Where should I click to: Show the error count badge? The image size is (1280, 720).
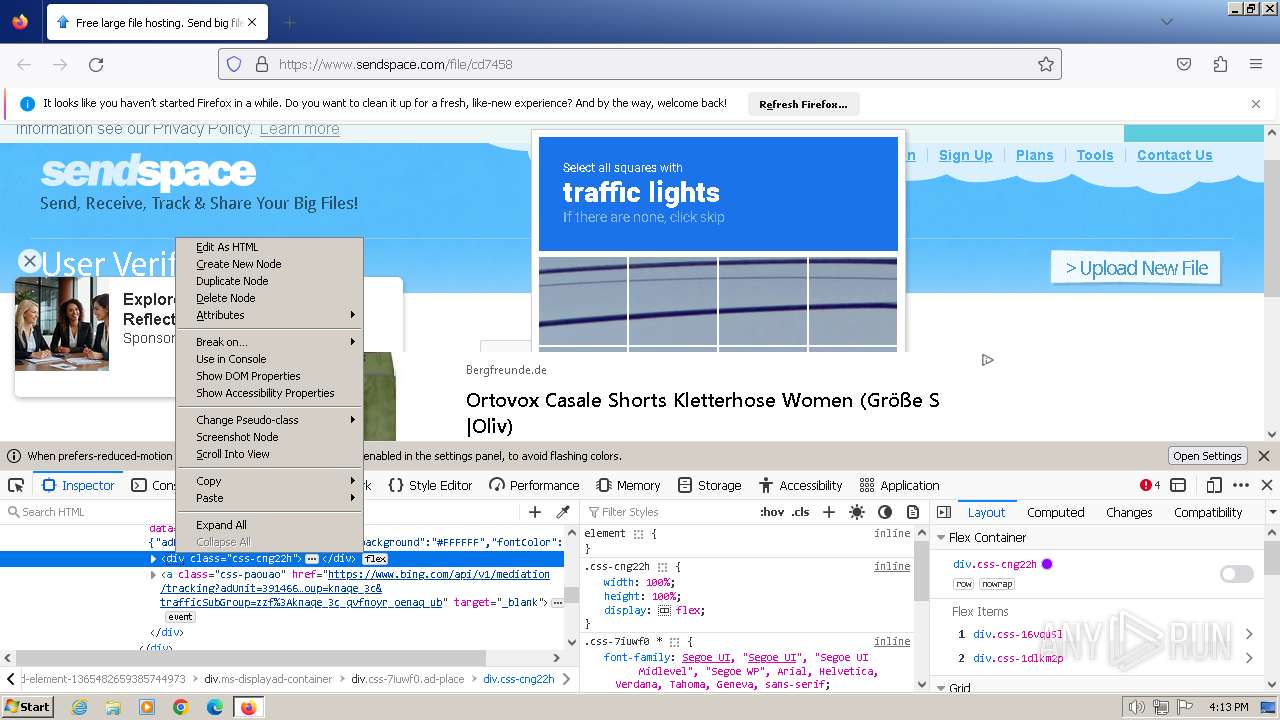pos(1150,485)
